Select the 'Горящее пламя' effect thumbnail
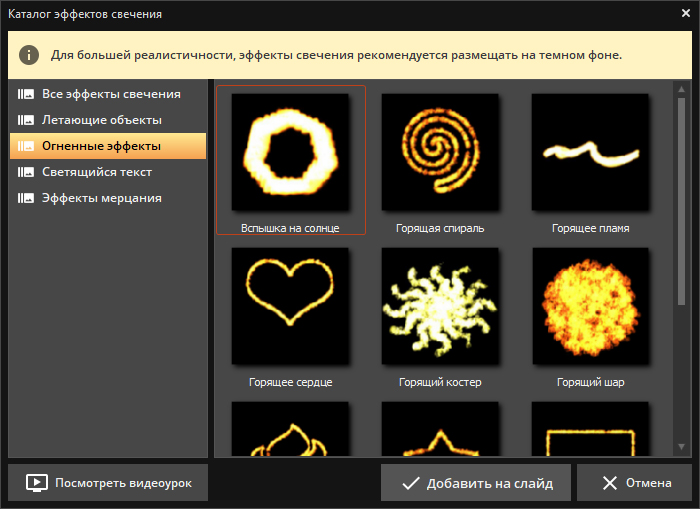 coord(590,152)
